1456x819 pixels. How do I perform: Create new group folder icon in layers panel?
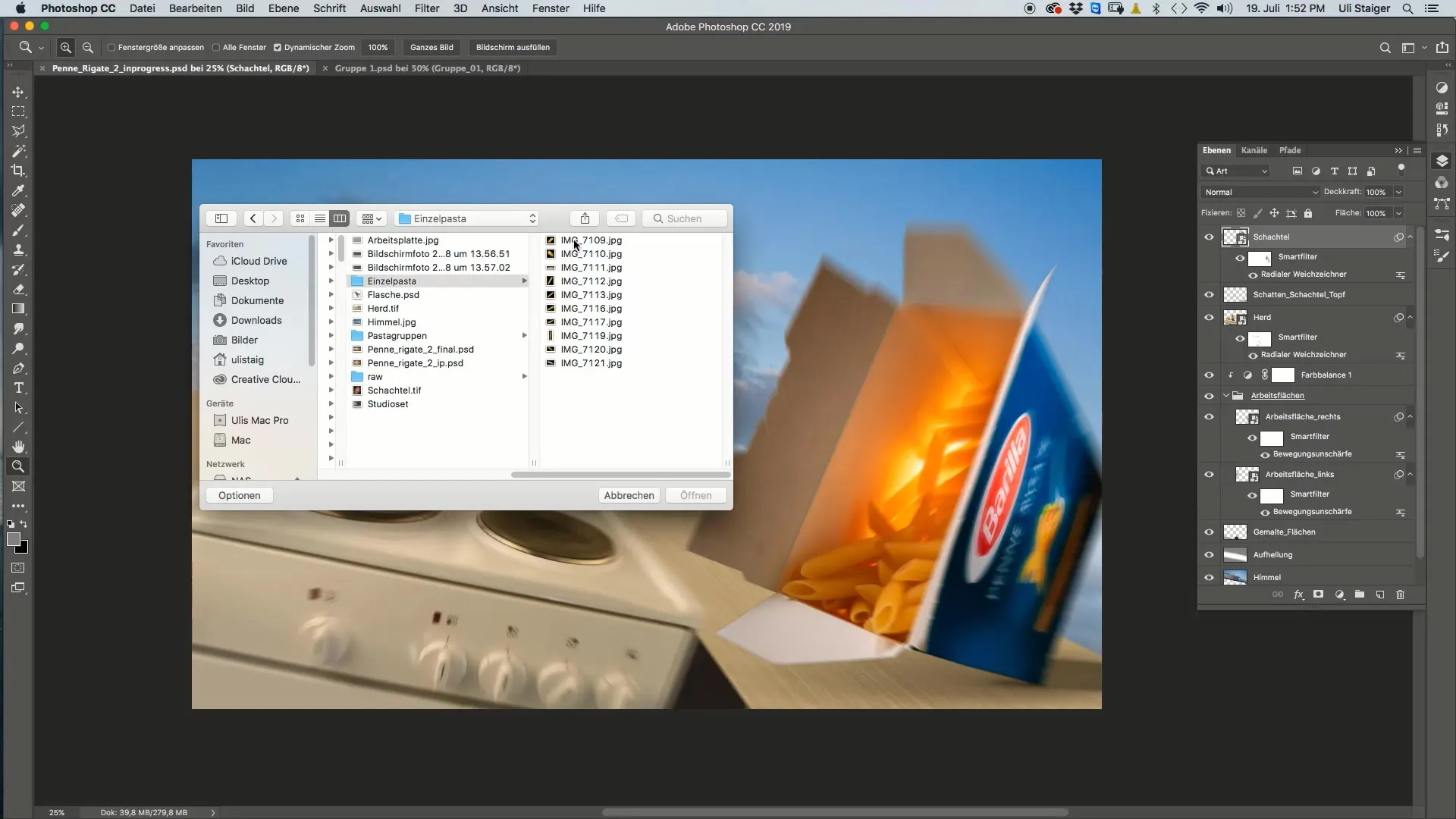point(1360,595)
